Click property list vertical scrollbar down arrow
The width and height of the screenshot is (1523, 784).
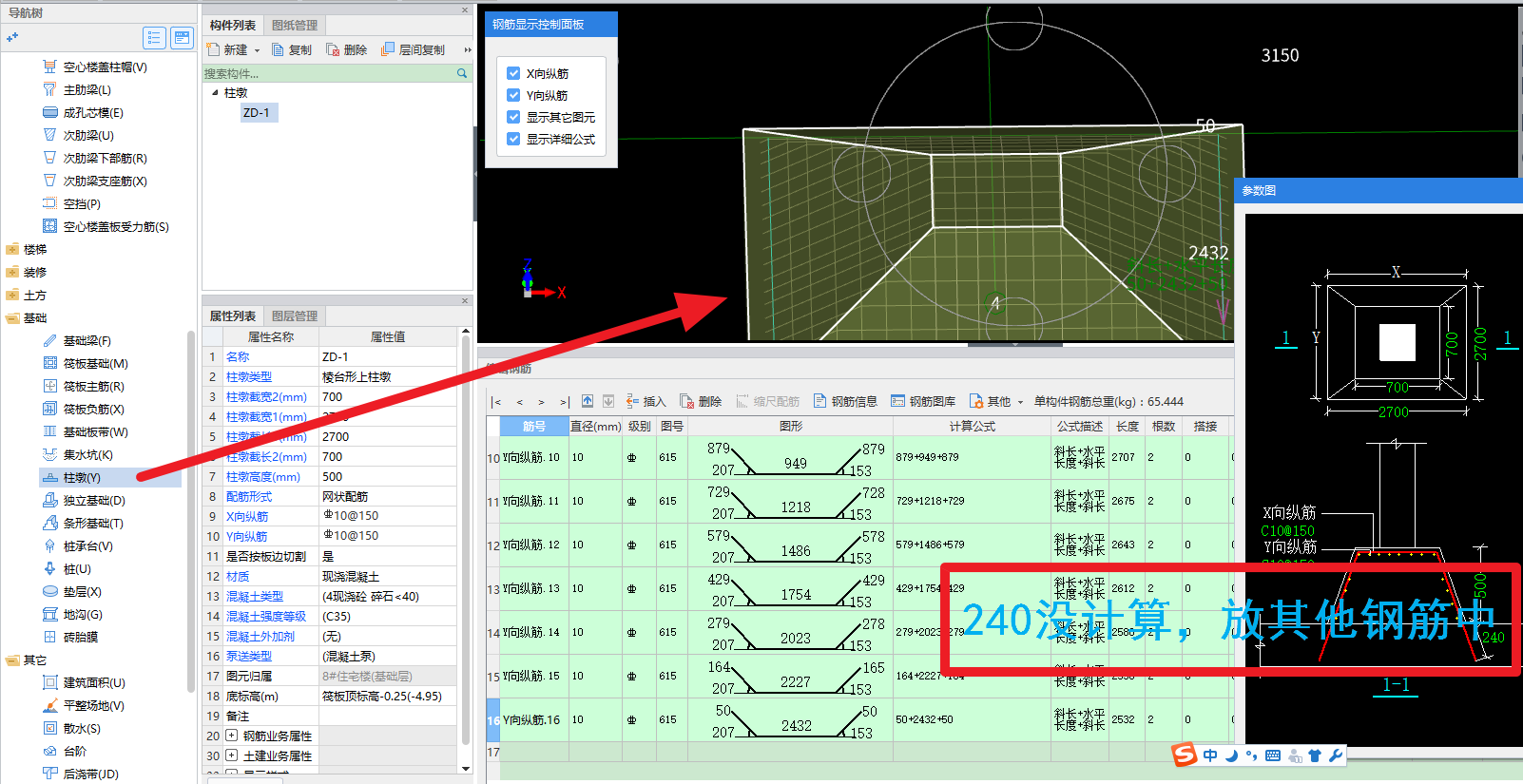coord(466,768)
